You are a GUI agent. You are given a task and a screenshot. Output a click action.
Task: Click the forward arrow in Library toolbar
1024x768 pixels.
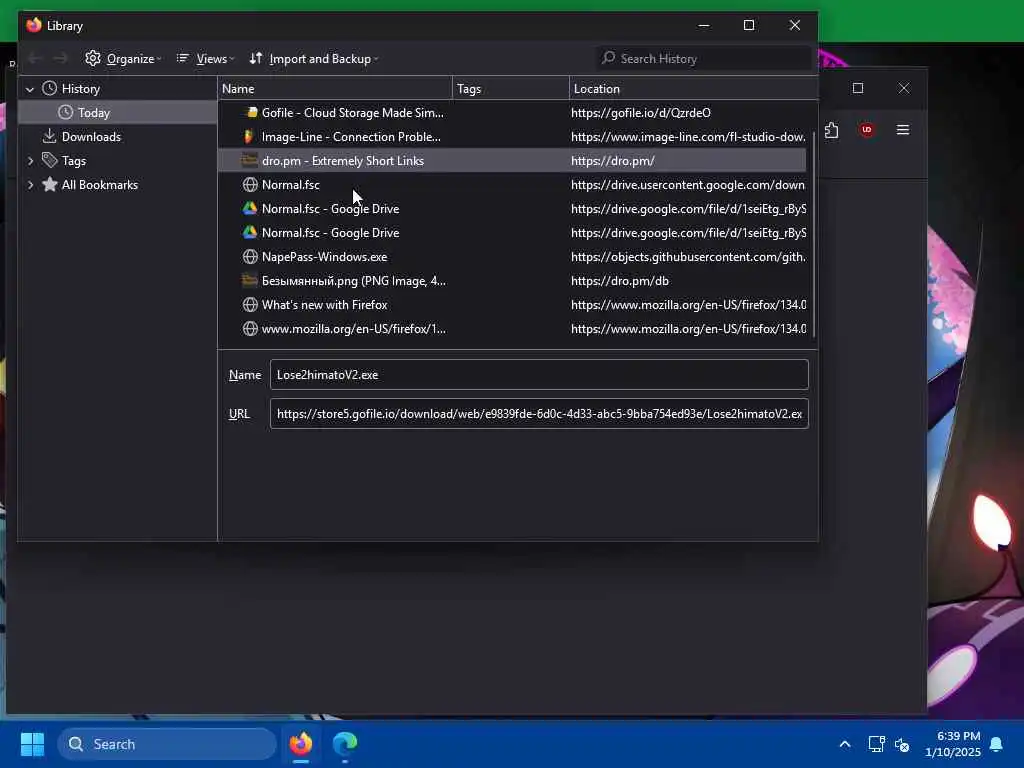[x=61, y=59]
